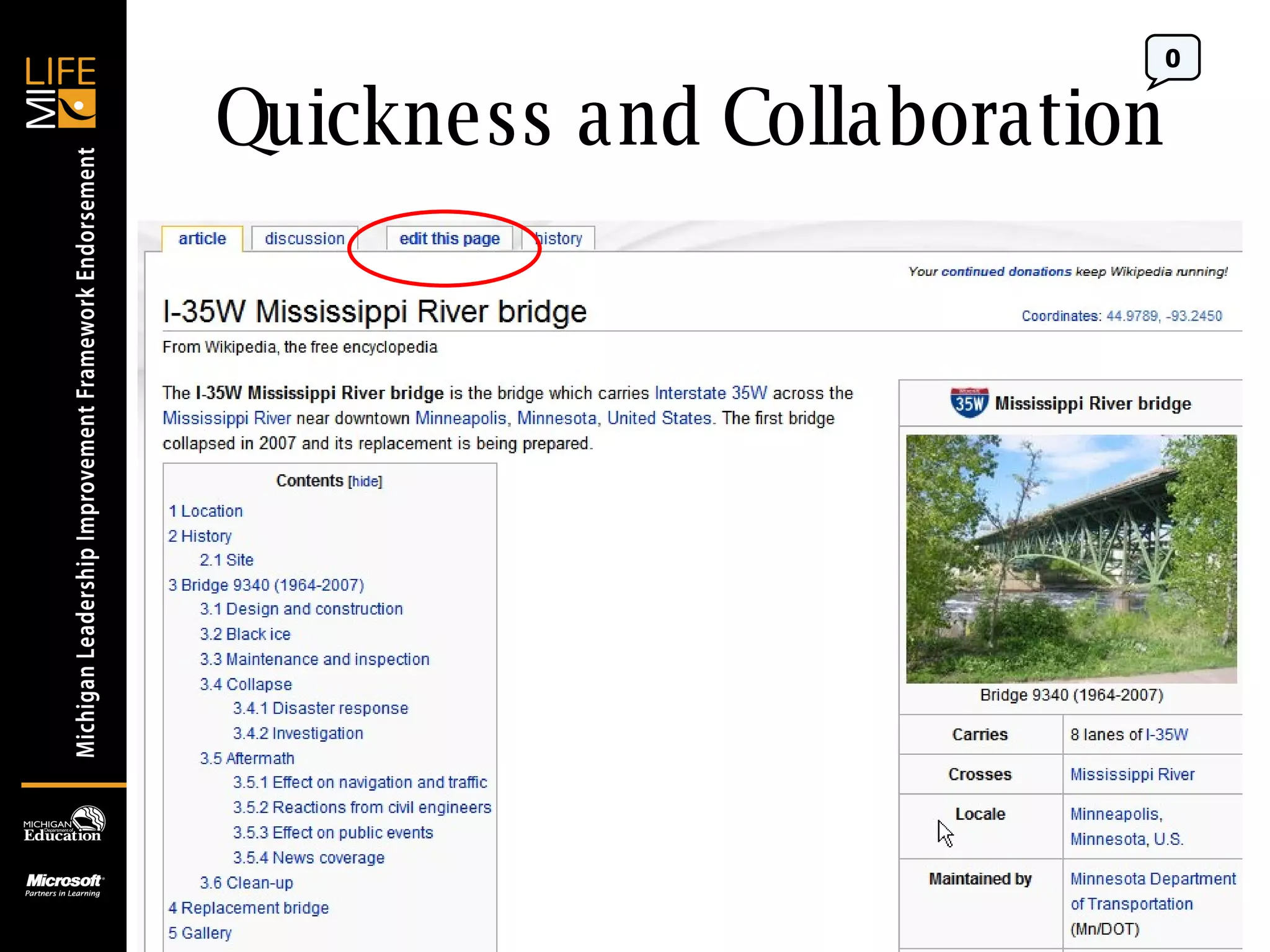The height and width of the screenshot is (952, 1270).
Task: Open 3.5.1 Effect on navigation and traffic
Action: 360,783
